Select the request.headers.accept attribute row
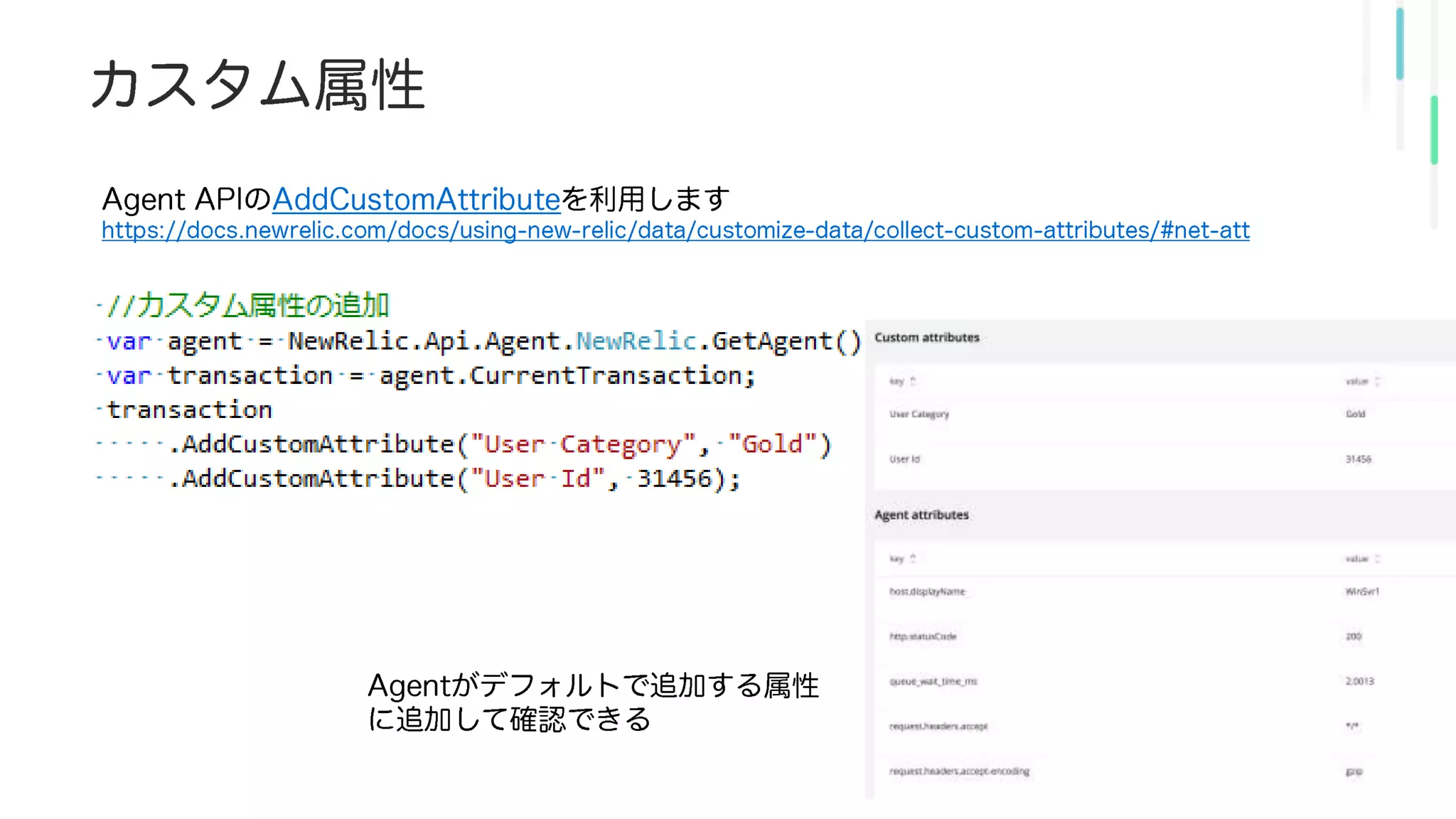Viewport: 1456px width, 819px height. coord(938,726)
